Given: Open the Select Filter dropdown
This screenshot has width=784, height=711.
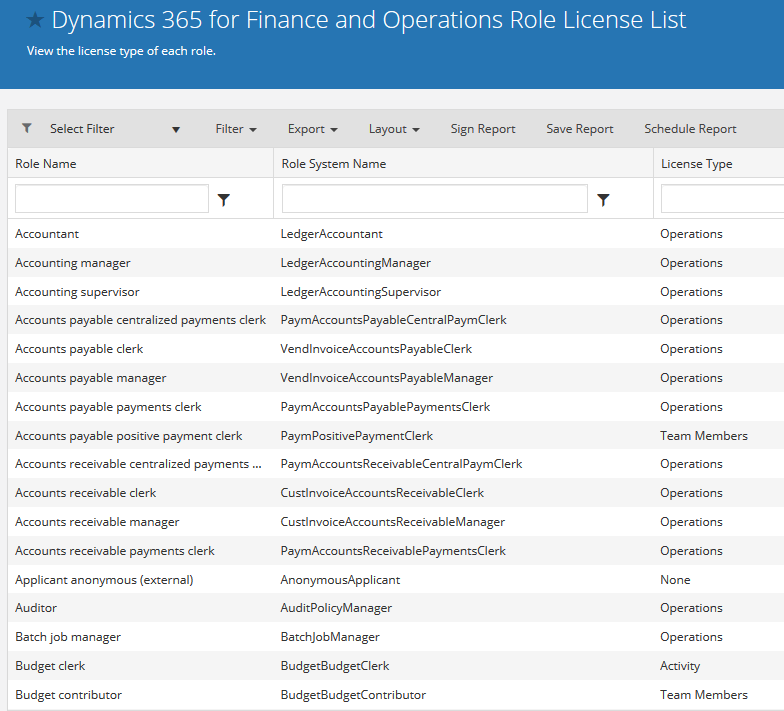Looking at the screenshot, I should tap(114, 129).
